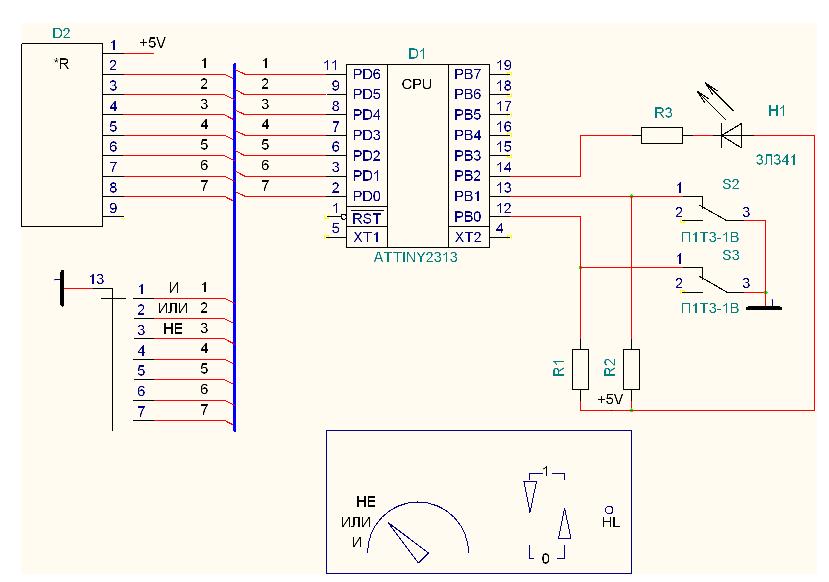Select the +5V label beside D2 pin 1
829x582 pixels.
[x=153, y=44]
